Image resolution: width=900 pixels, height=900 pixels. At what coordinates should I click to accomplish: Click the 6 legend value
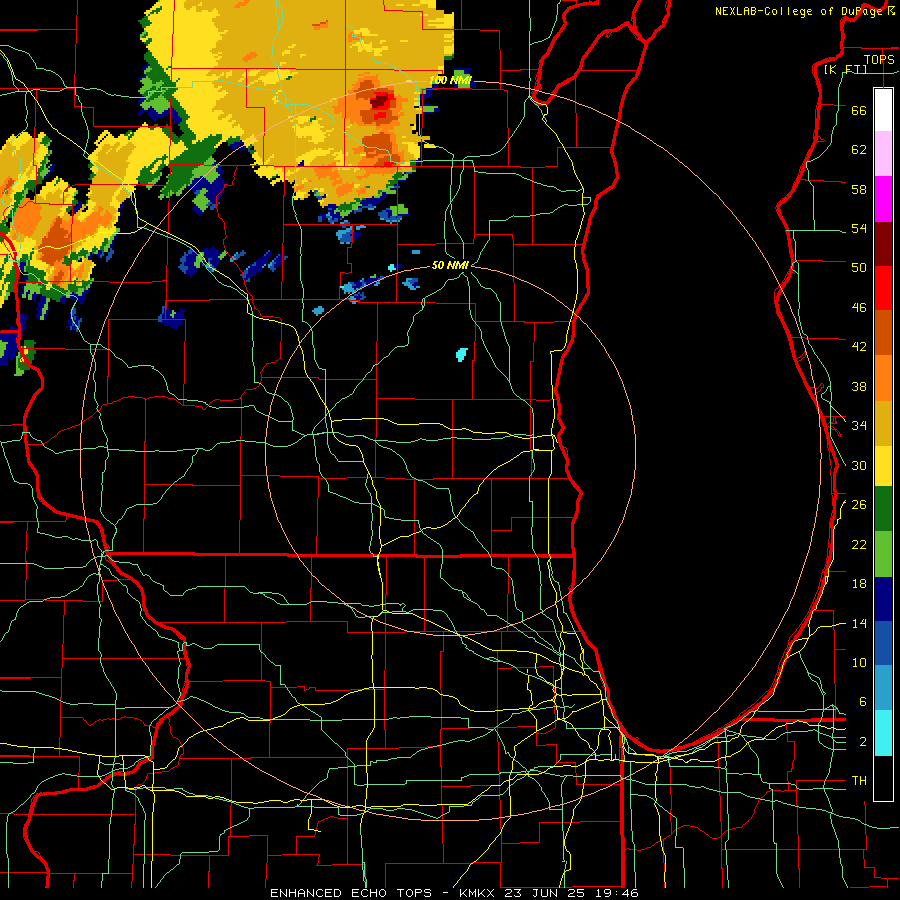click(862, 701)
